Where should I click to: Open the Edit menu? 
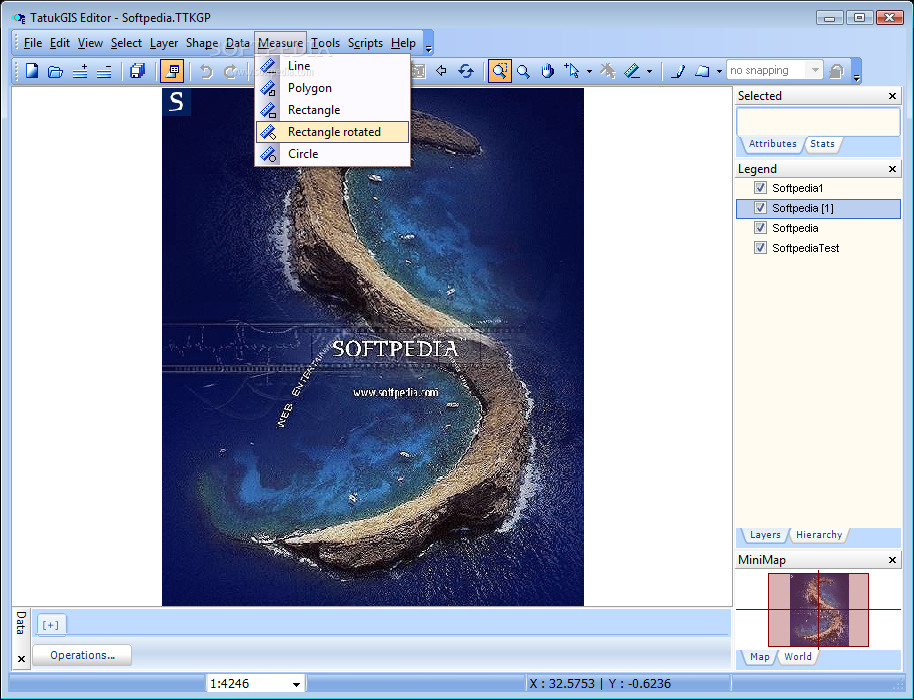(59, 43)
